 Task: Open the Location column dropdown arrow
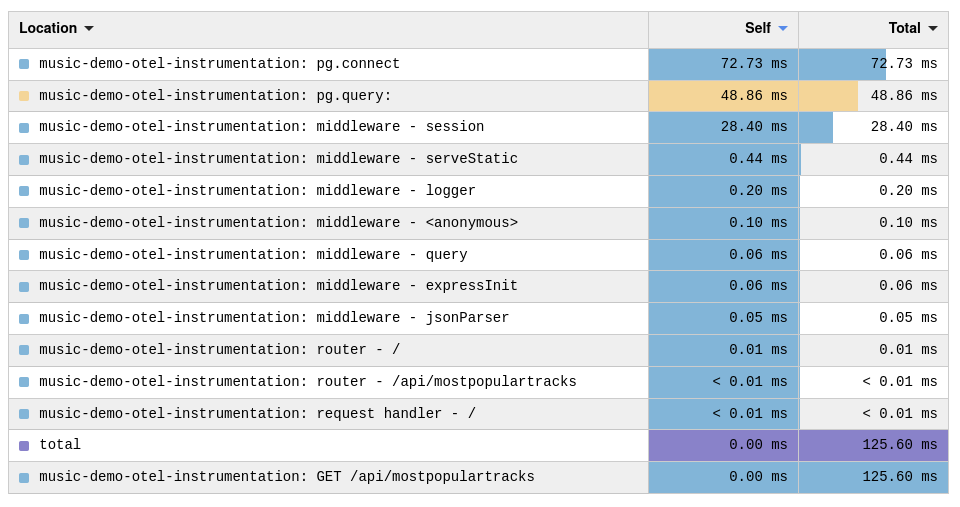coord(89,29)
